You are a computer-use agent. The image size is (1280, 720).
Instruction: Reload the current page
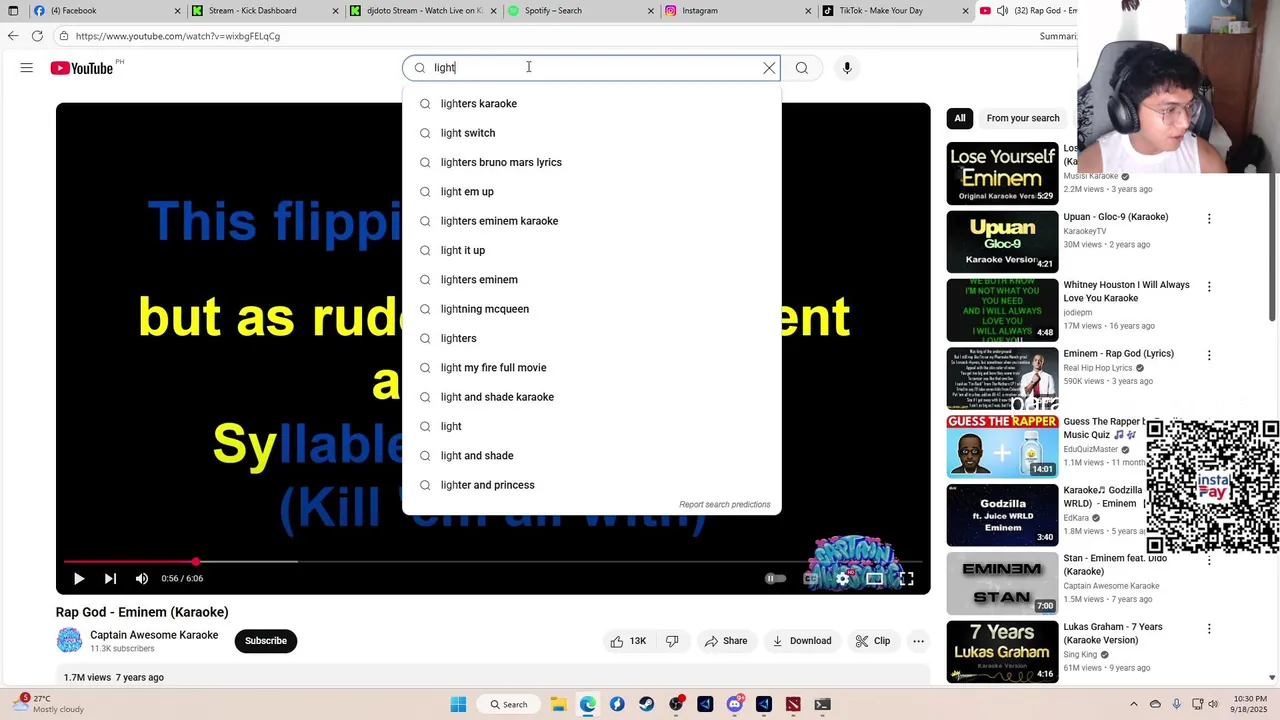pyautogui.click(x=37, y=36)
